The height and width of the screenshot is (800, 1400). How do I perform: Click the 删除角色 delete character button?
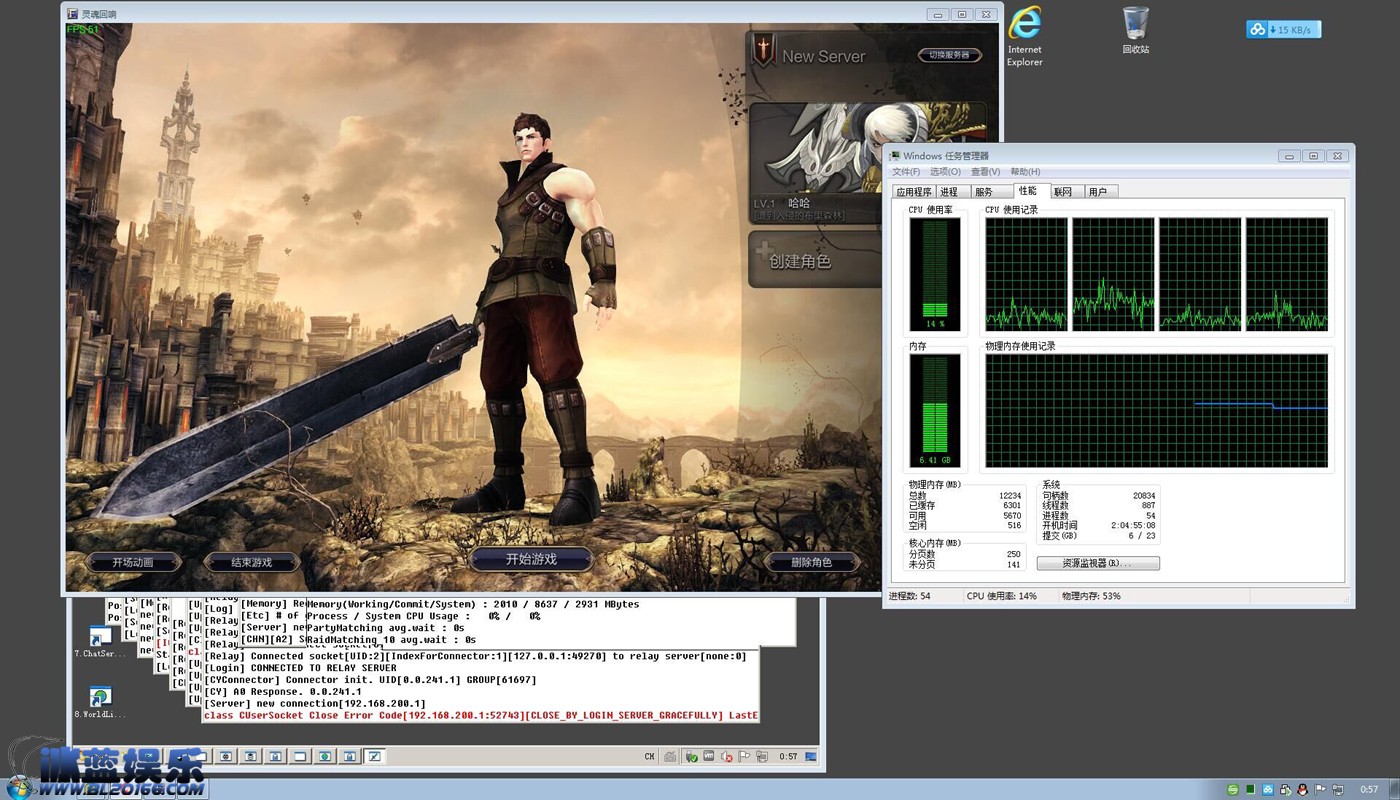[811, 562]
